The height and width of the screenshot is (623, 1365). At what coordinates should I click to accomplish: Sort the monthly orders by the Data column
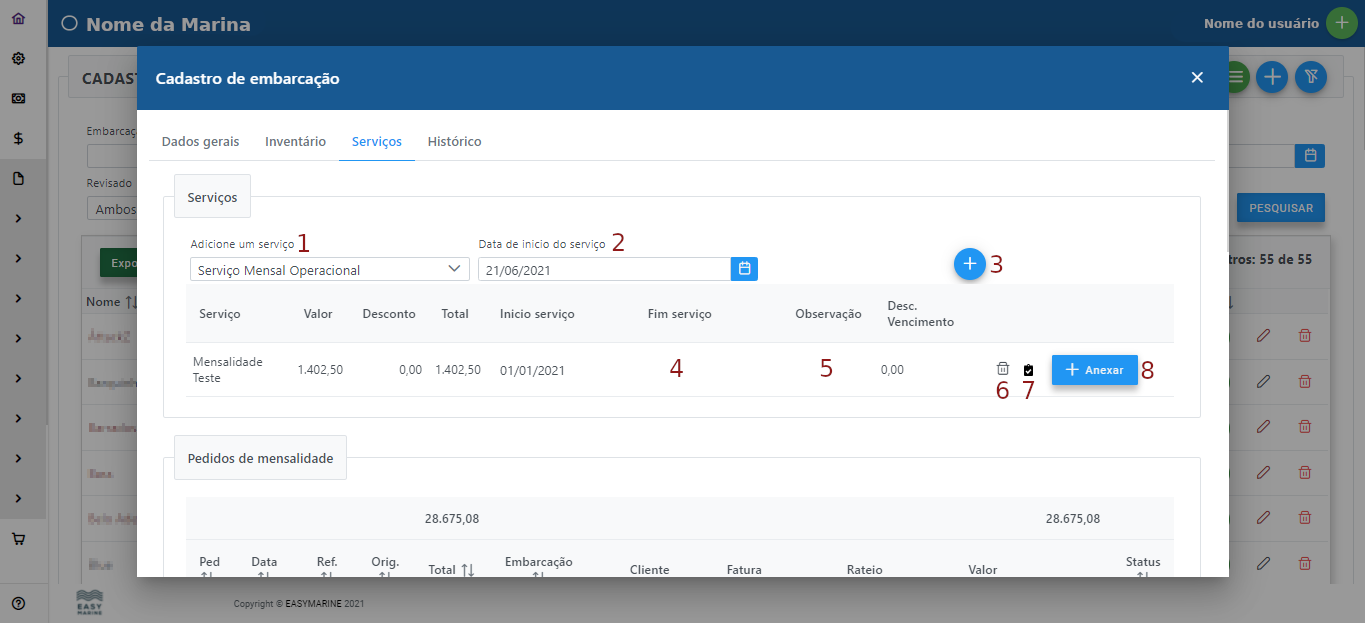click(264, 568)
